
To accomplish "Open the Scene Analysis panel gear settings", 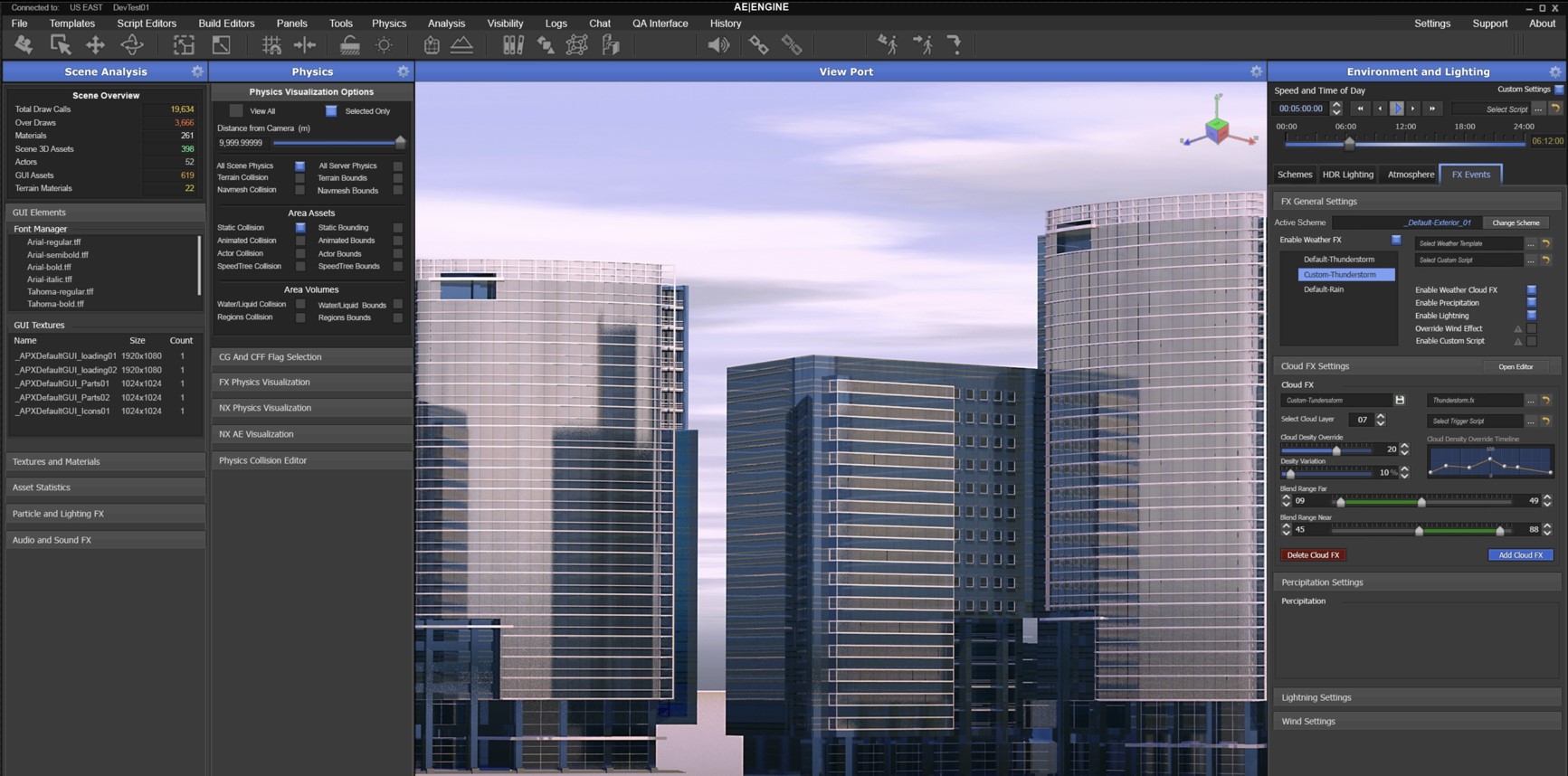I will 197,71.
